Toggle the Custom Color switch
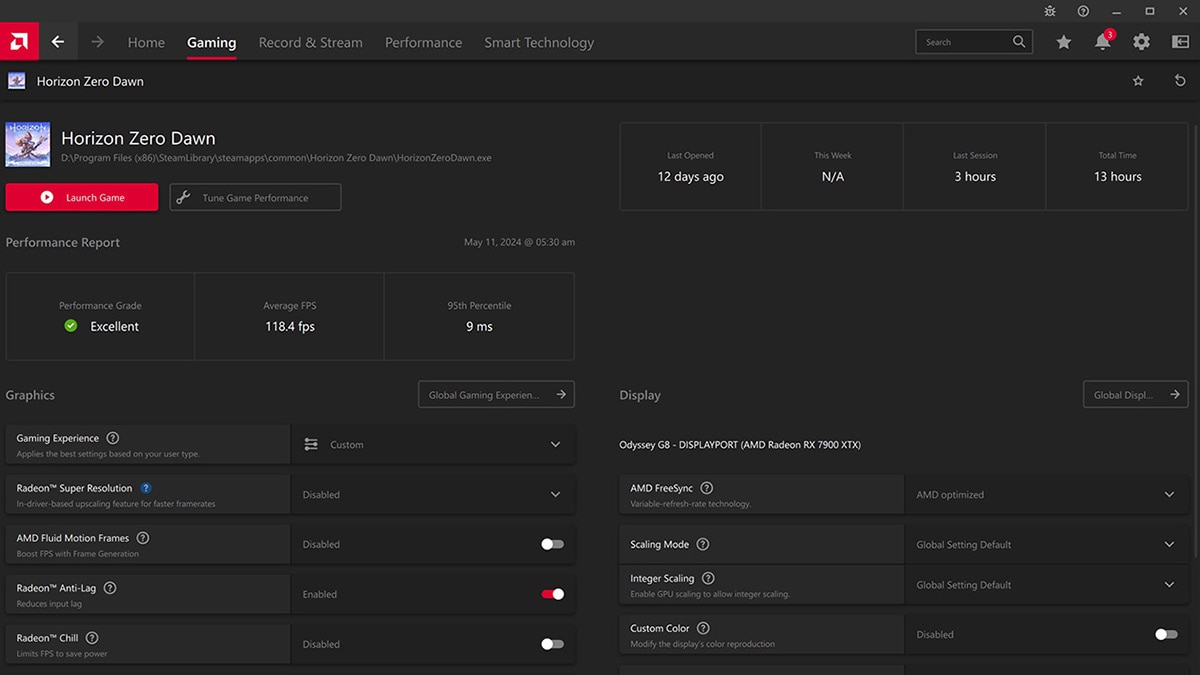Viewport: 1200px width, 675px height. pos(1166,634)
